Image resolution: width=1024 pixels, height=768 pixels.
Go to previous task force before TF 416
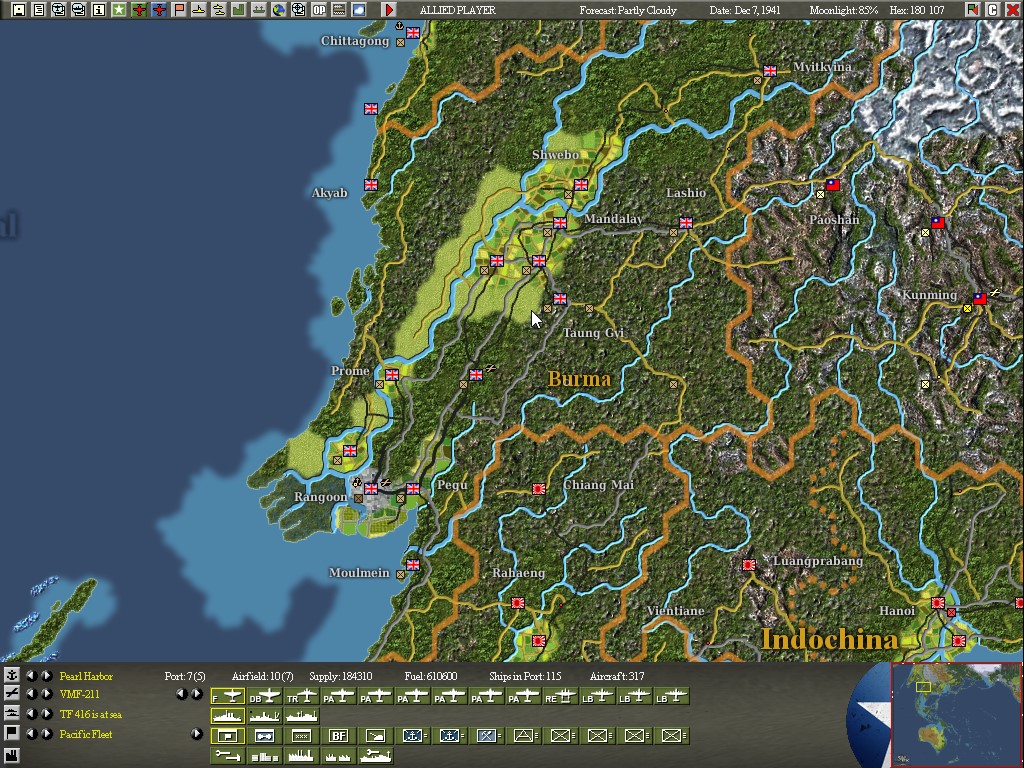tap(31, 714)
